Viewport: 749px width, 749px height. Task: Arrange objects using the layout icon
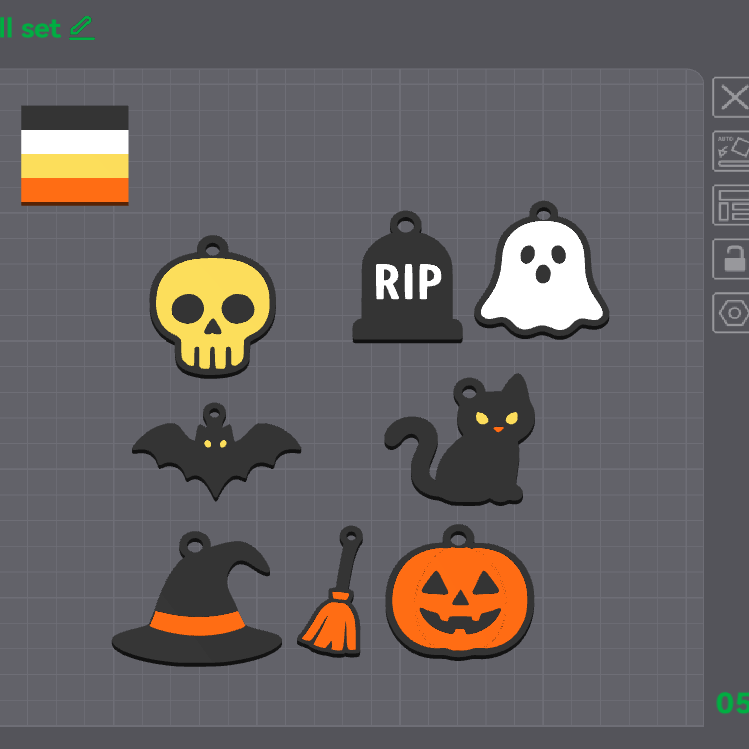click(733, 205)
